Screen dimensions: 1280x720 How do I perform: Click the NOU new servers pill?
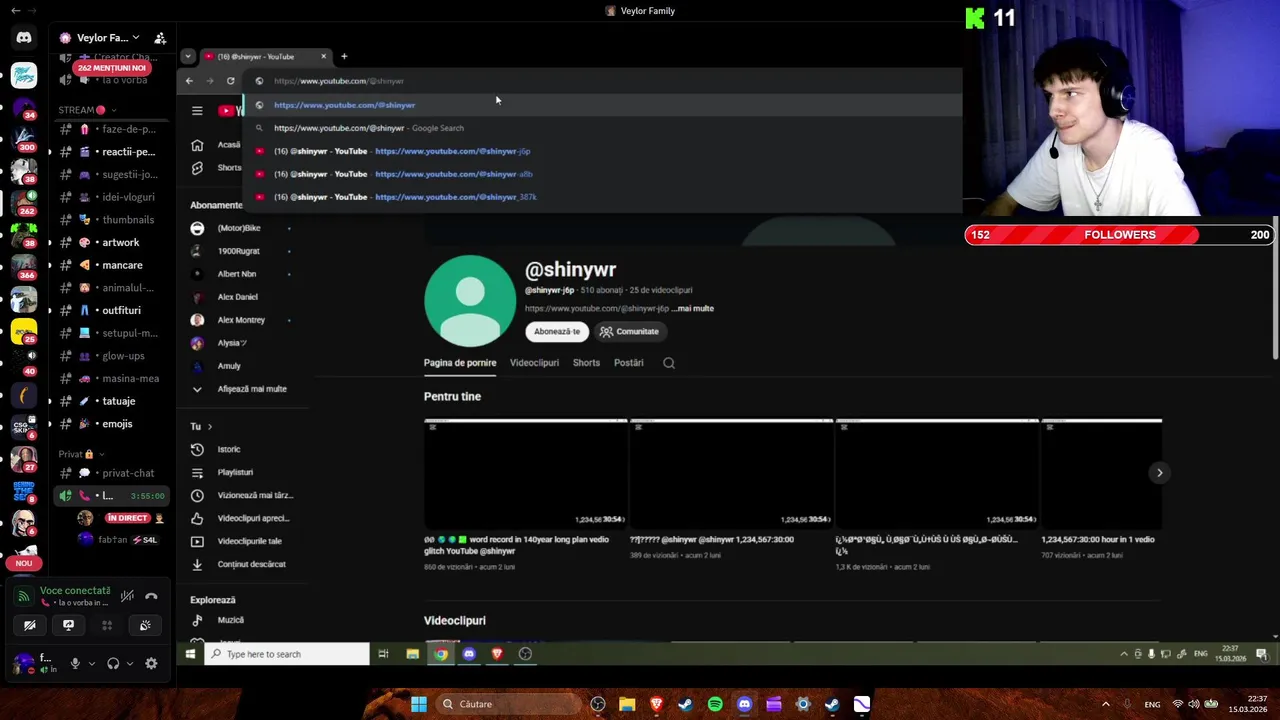tap(24, 563)
